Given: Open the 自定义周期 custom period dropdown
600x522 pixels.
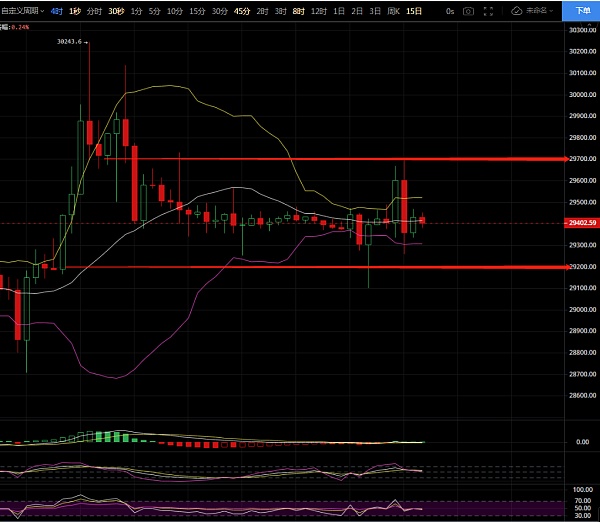Looking at the screenshot, I should 22,10.
